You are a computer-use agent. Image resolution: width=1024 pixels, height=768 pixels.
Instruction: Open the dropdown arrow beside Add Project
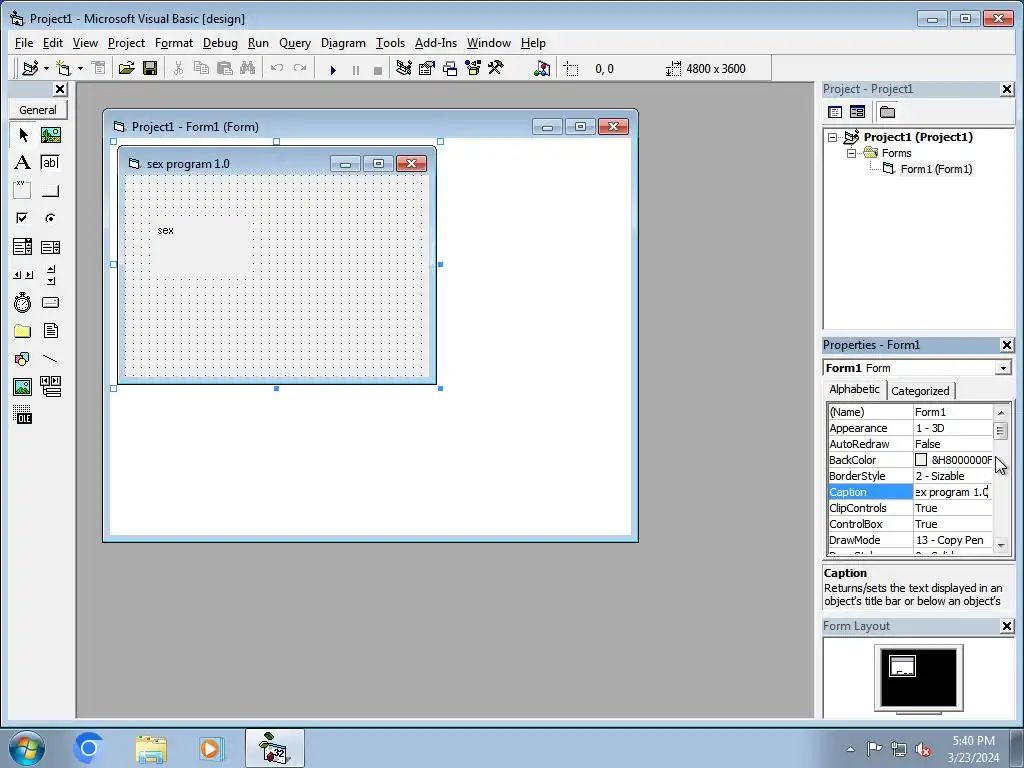click(x=46, y=69)
